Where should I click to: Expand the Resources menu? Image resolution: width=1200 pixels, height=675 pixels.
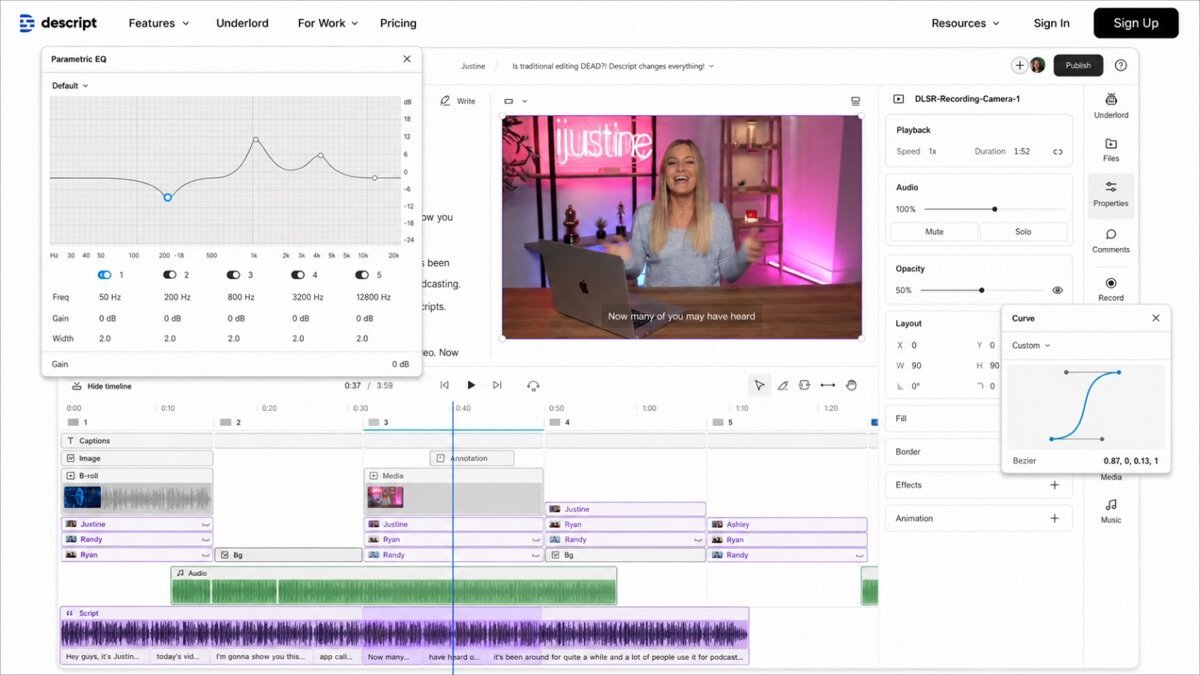[x=965, y=23]
